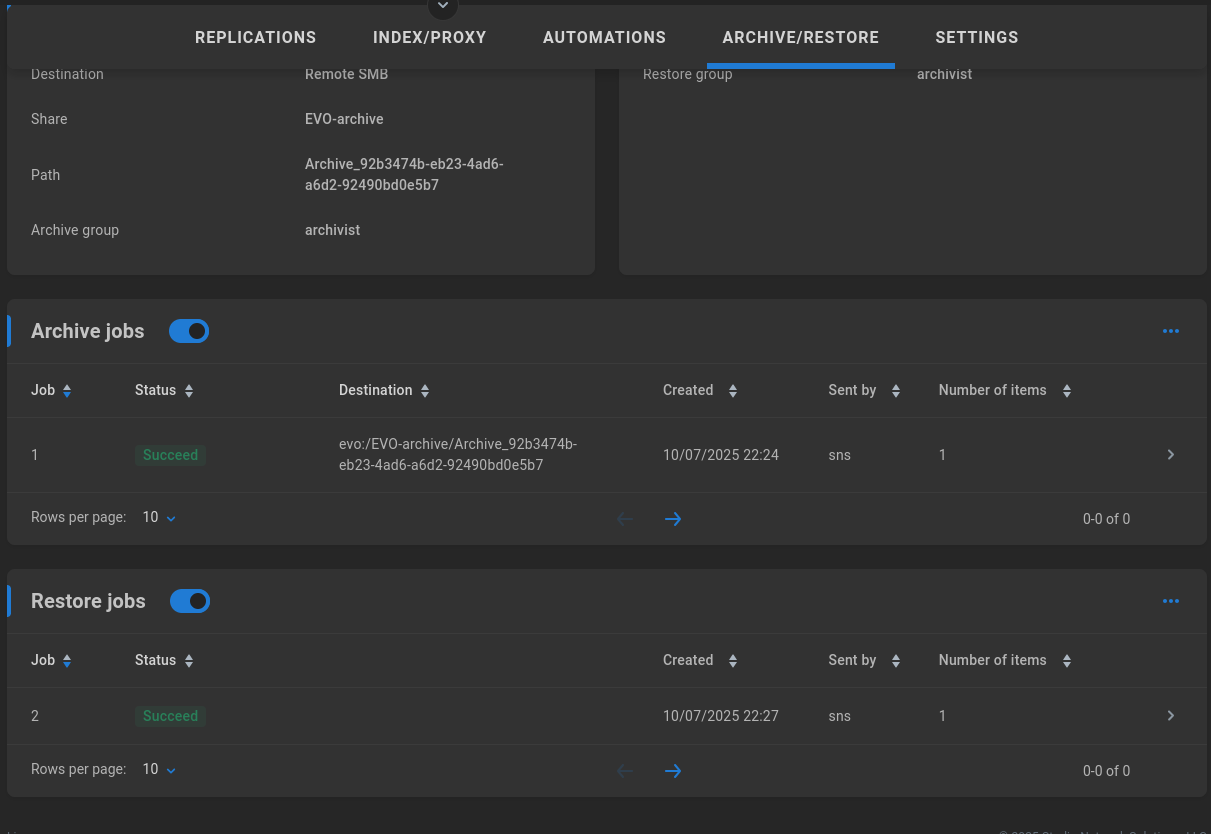Go to next page of Restore jobs

673,771
